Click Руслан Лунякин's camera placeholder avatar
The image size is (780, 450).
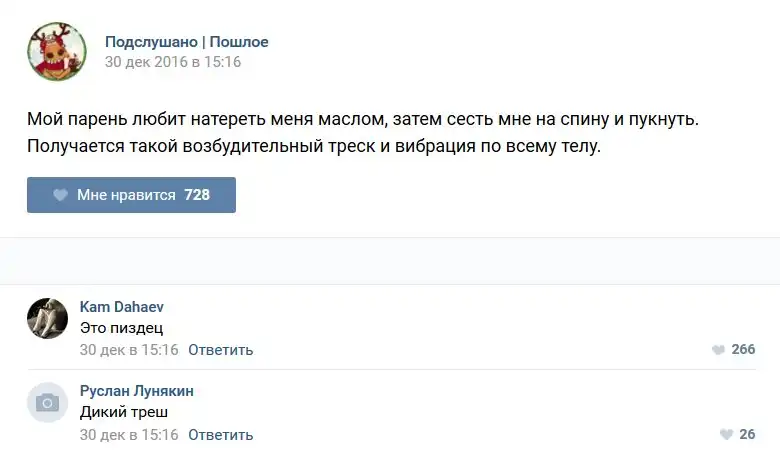[47, 402]
